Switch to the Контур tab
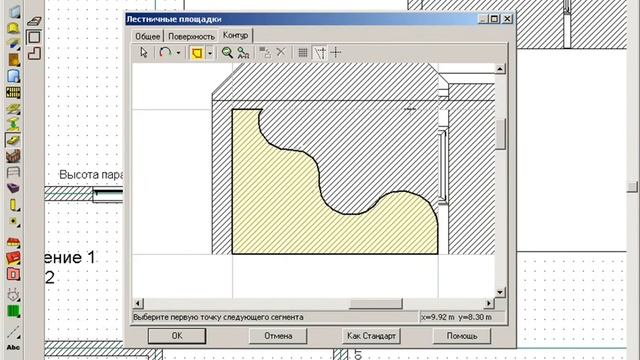Image resolution: width=640 pixels, height=360 pixels. click(236, 35)
